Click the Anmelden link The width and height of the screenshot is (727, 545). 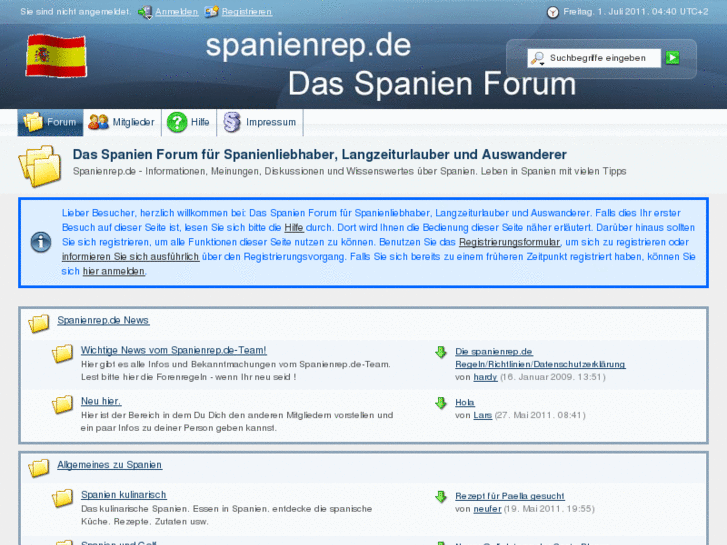click(177, 12)
